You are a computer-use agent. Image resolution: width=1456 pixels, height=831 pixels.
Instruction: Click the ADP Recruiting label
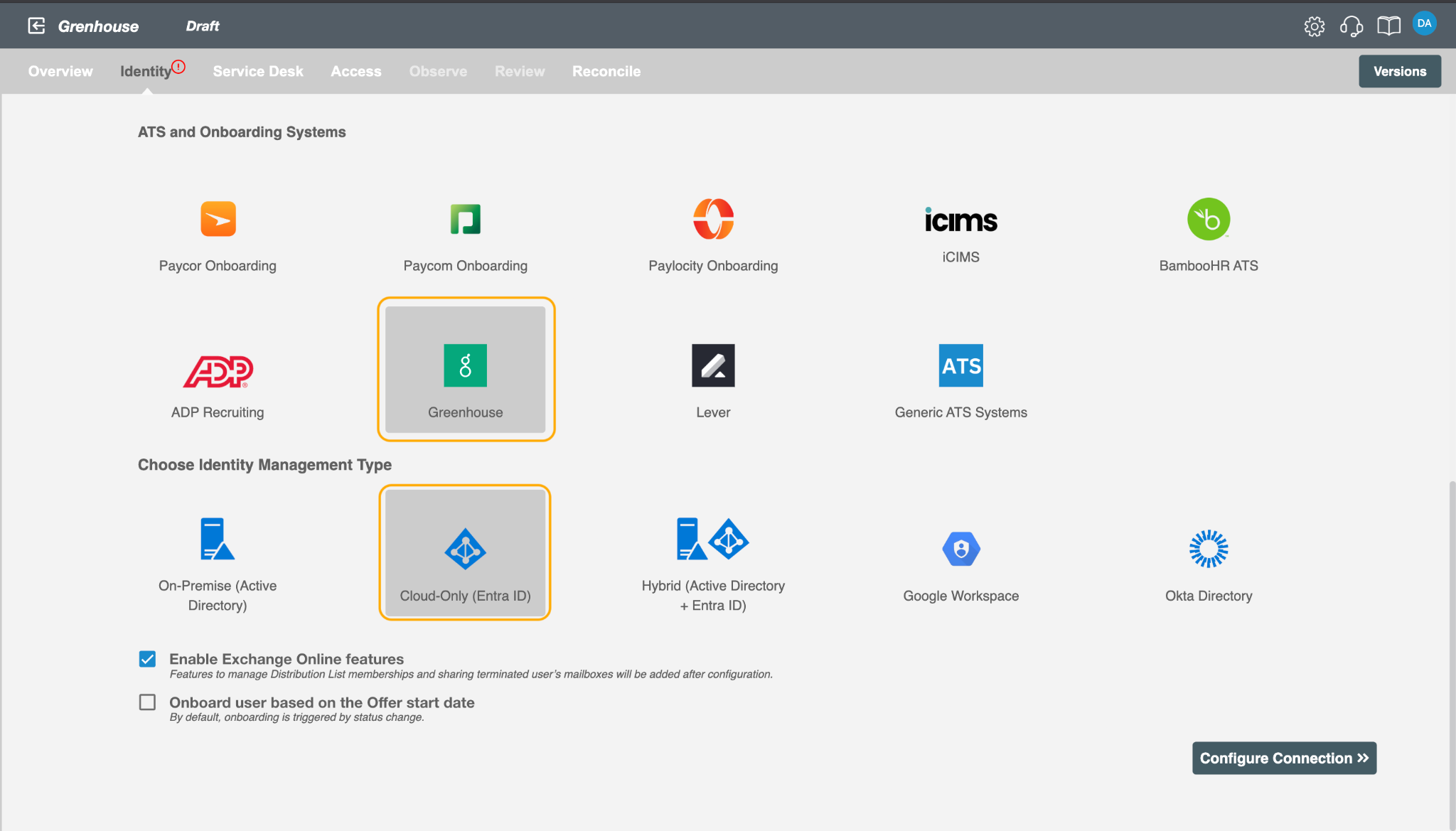click(218, 412)
